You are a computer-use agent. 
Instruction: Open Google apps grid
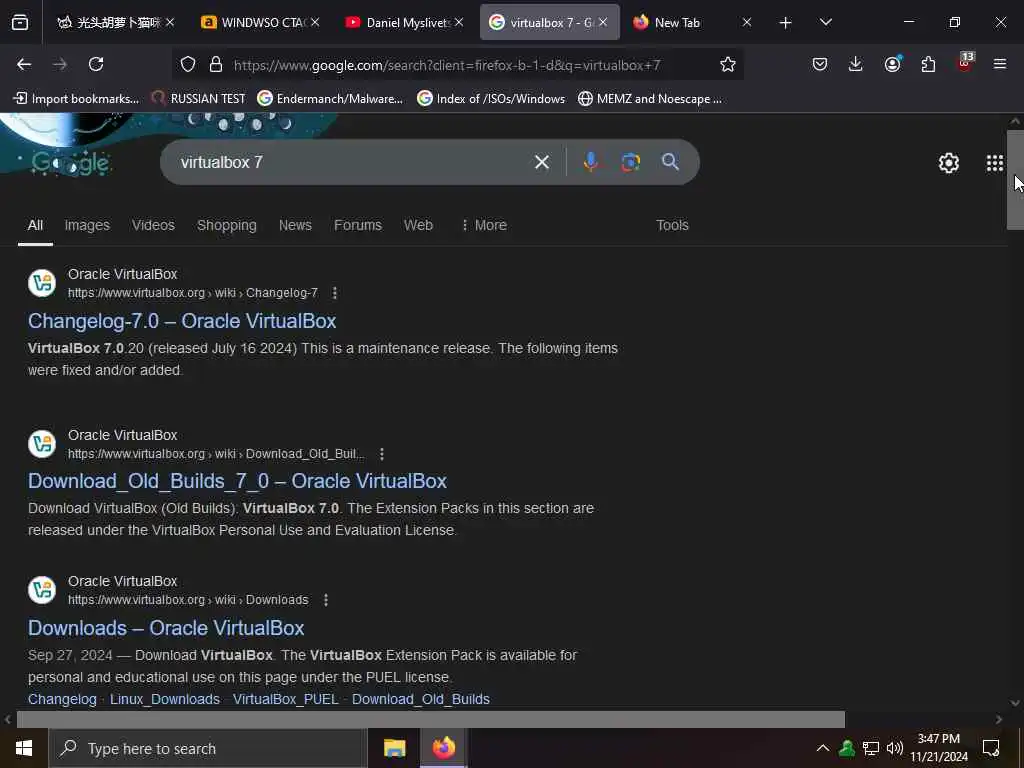click(994, 163)
